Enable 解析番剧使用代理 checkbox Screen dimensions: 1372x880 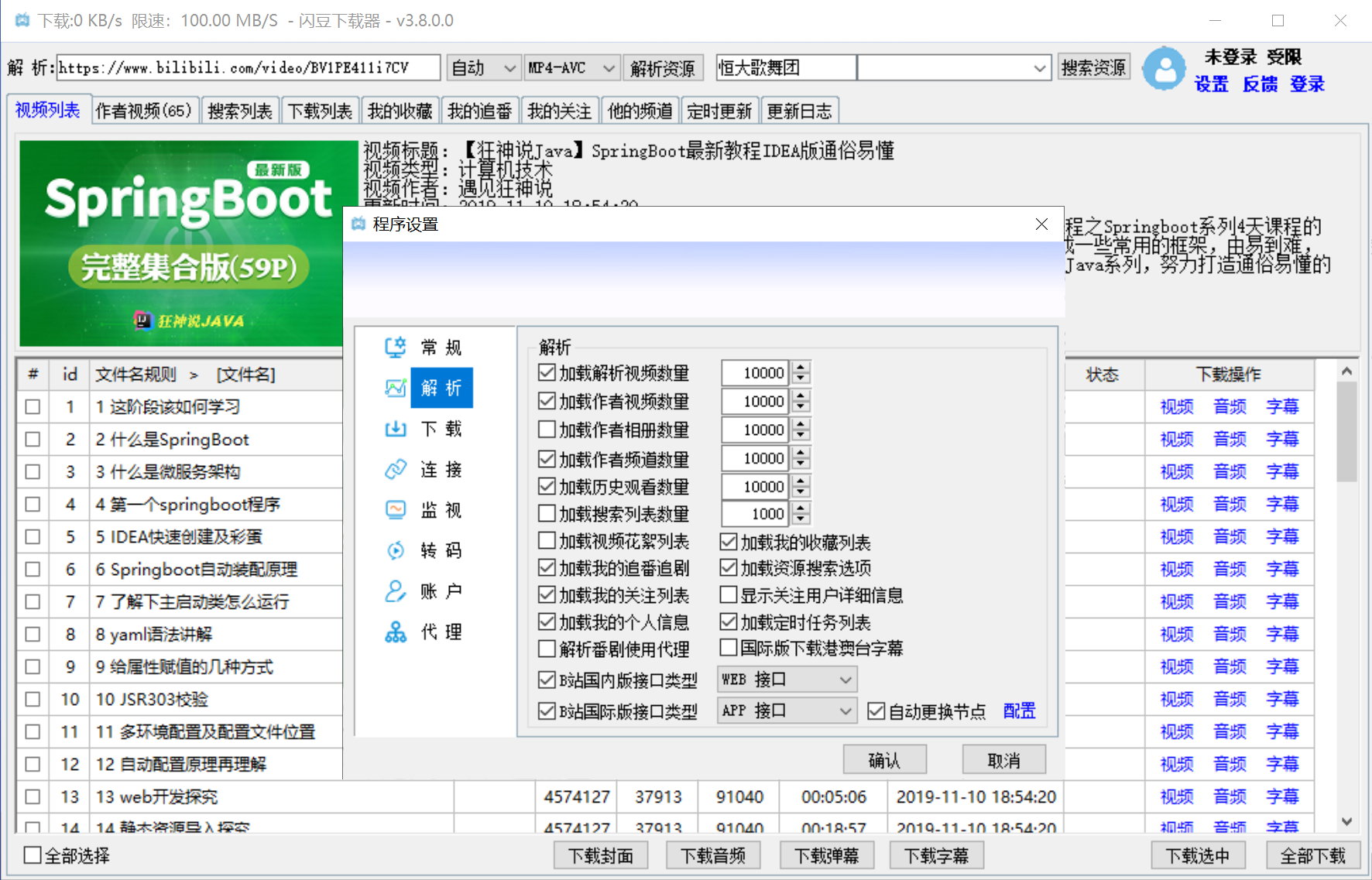pos(547,649)
